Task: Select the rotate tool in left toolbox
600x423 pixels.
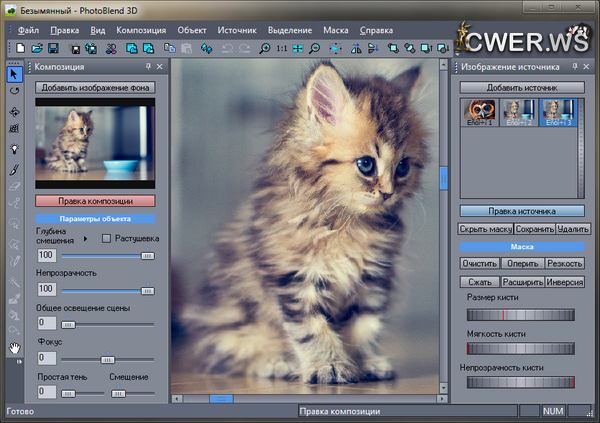Action: (14, 91)
